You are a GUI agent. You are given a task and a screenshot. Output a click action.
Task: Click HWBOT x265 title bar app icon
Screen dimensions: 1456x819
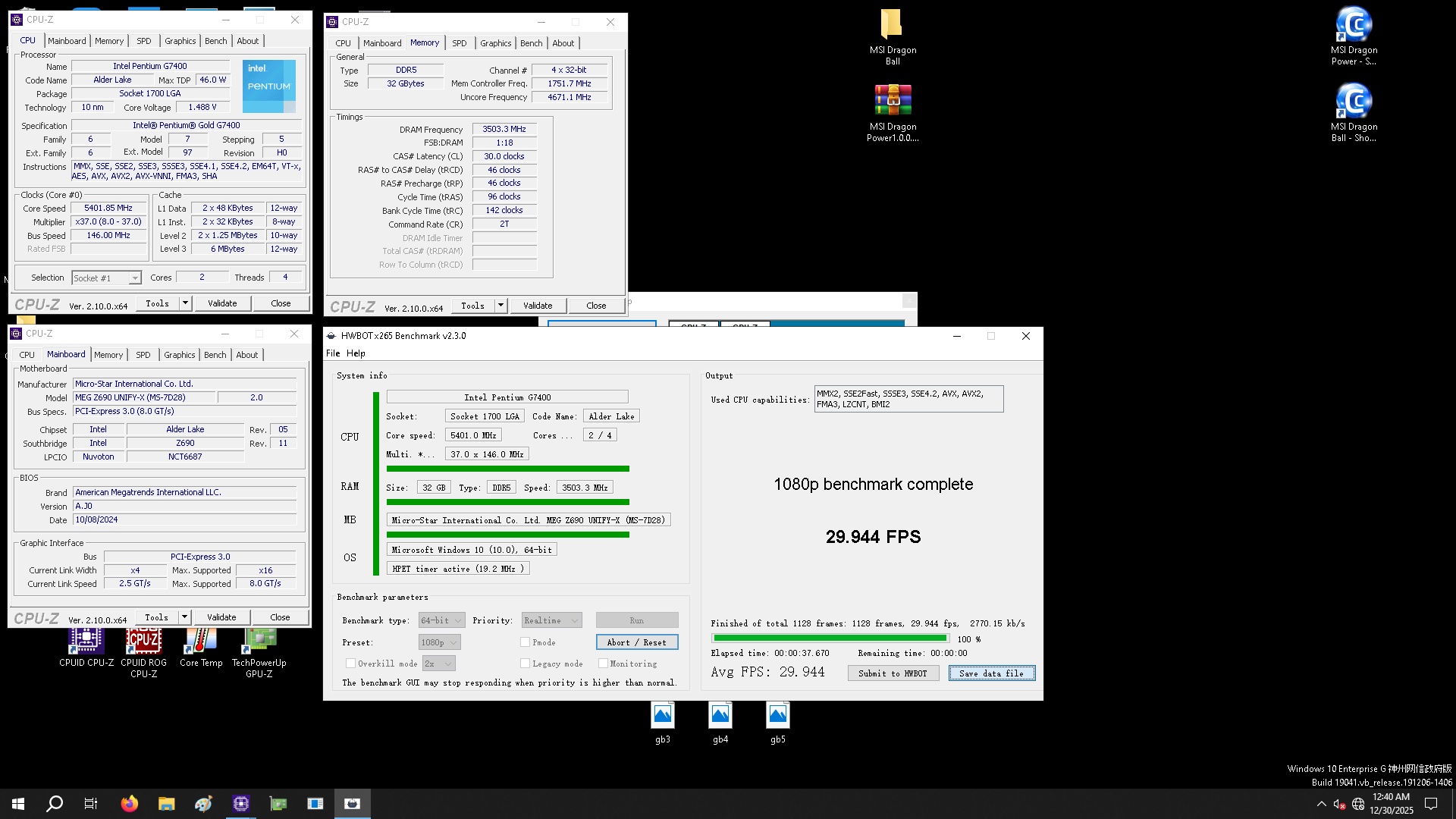(331, 336)
